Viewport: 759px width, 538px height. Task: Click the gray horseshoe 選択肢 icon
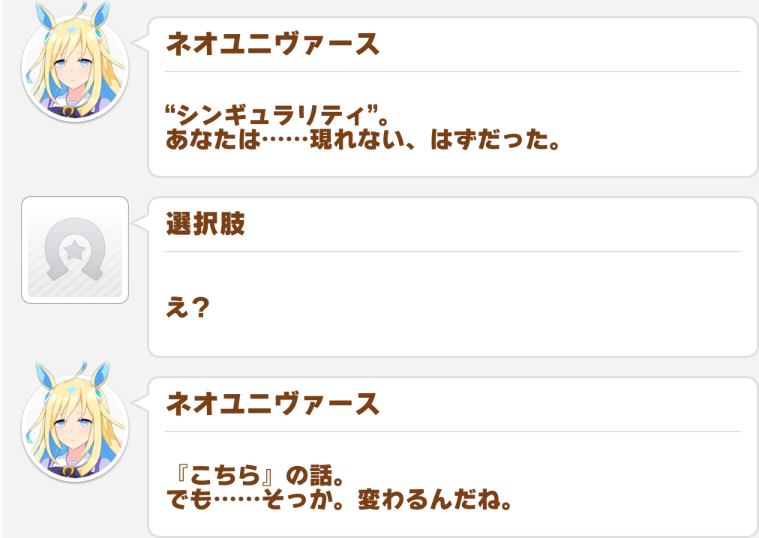click(x=74, y=250)
